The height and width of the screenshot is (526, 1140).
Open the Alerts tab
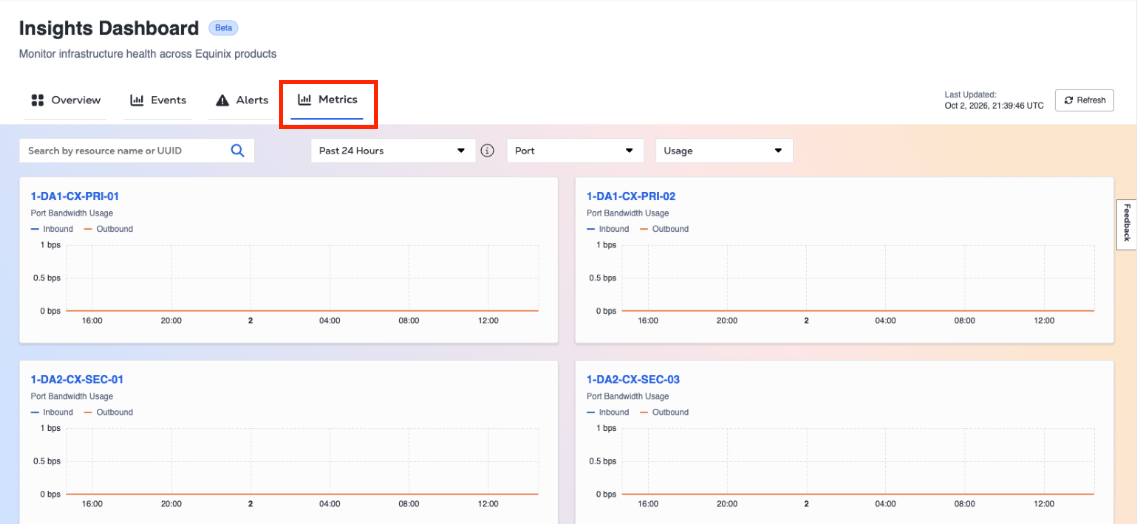[242, 100]
